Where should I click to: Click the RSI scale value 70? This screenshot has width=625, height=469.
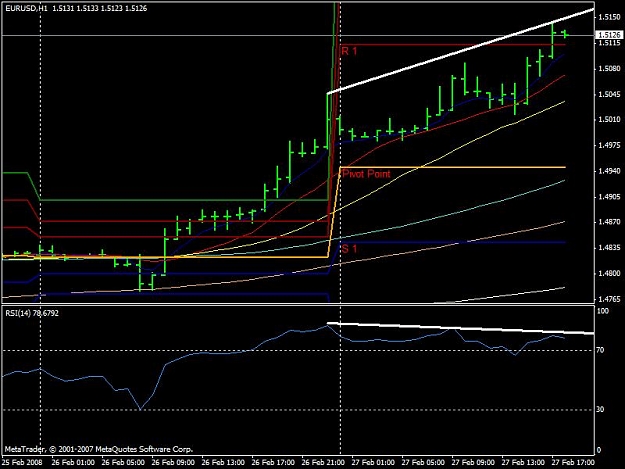click(x=600, y=350)
